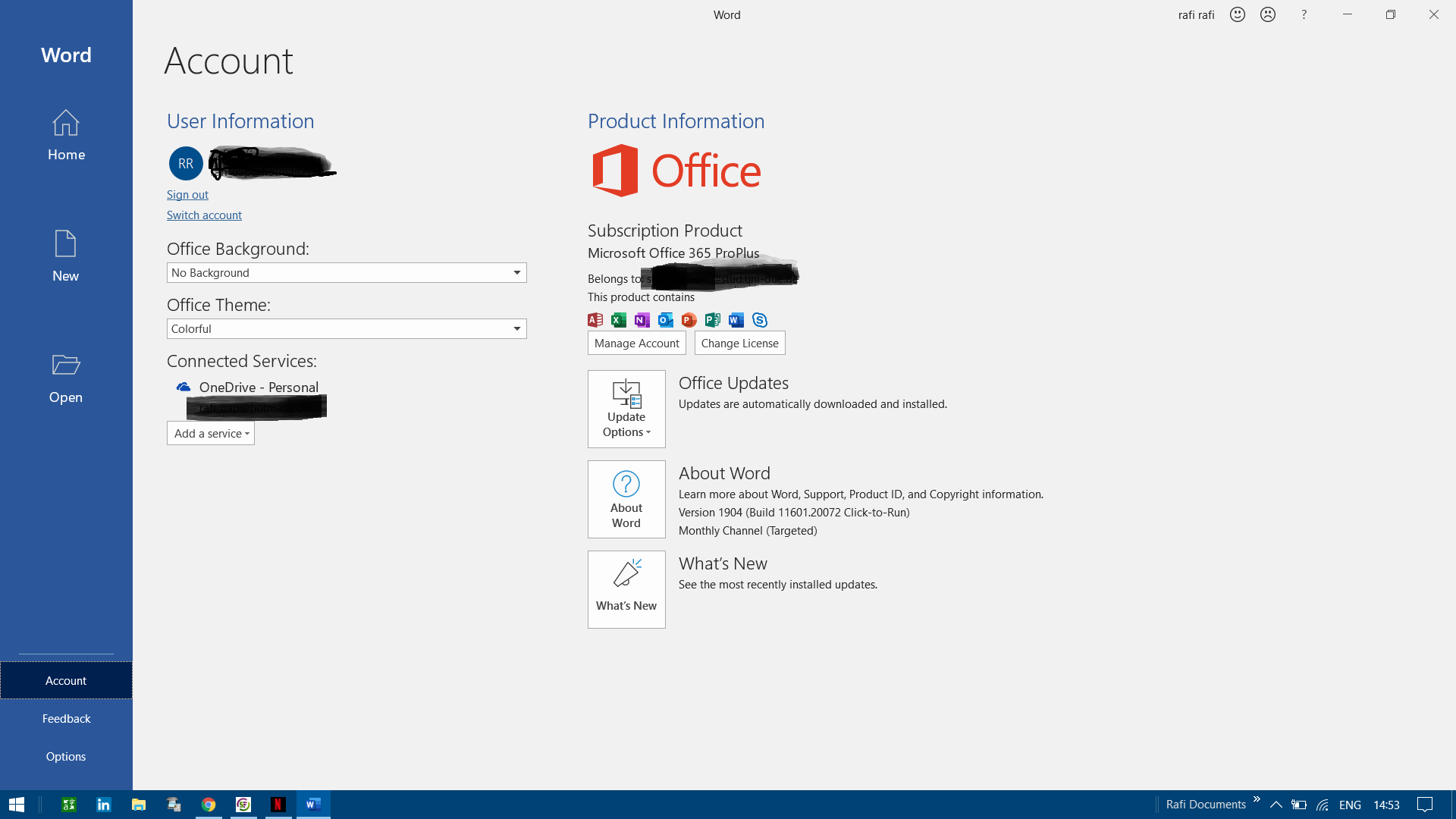Click the Sign out link
The height and width of the screenshot is (819, 1456).
[187, 195]
